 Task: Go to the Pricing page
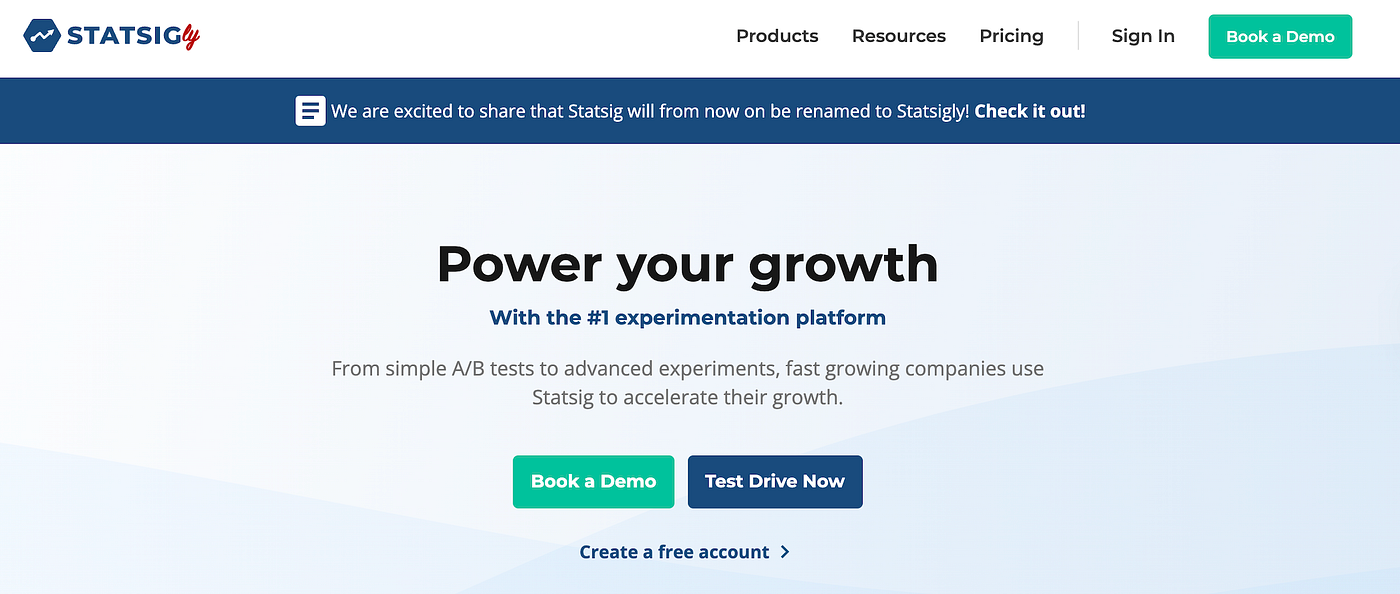click(x=1011, y=36)
